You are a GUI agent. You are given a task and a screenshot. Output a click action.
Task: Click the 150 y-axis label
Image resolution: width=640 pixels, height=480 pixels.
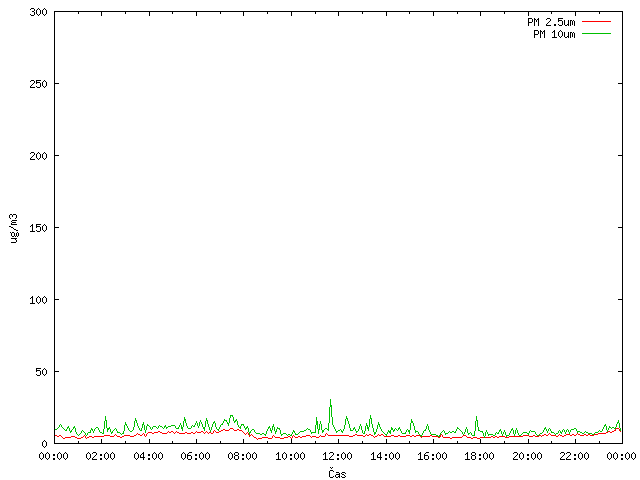pyautogui.click(x=38, y=228)
